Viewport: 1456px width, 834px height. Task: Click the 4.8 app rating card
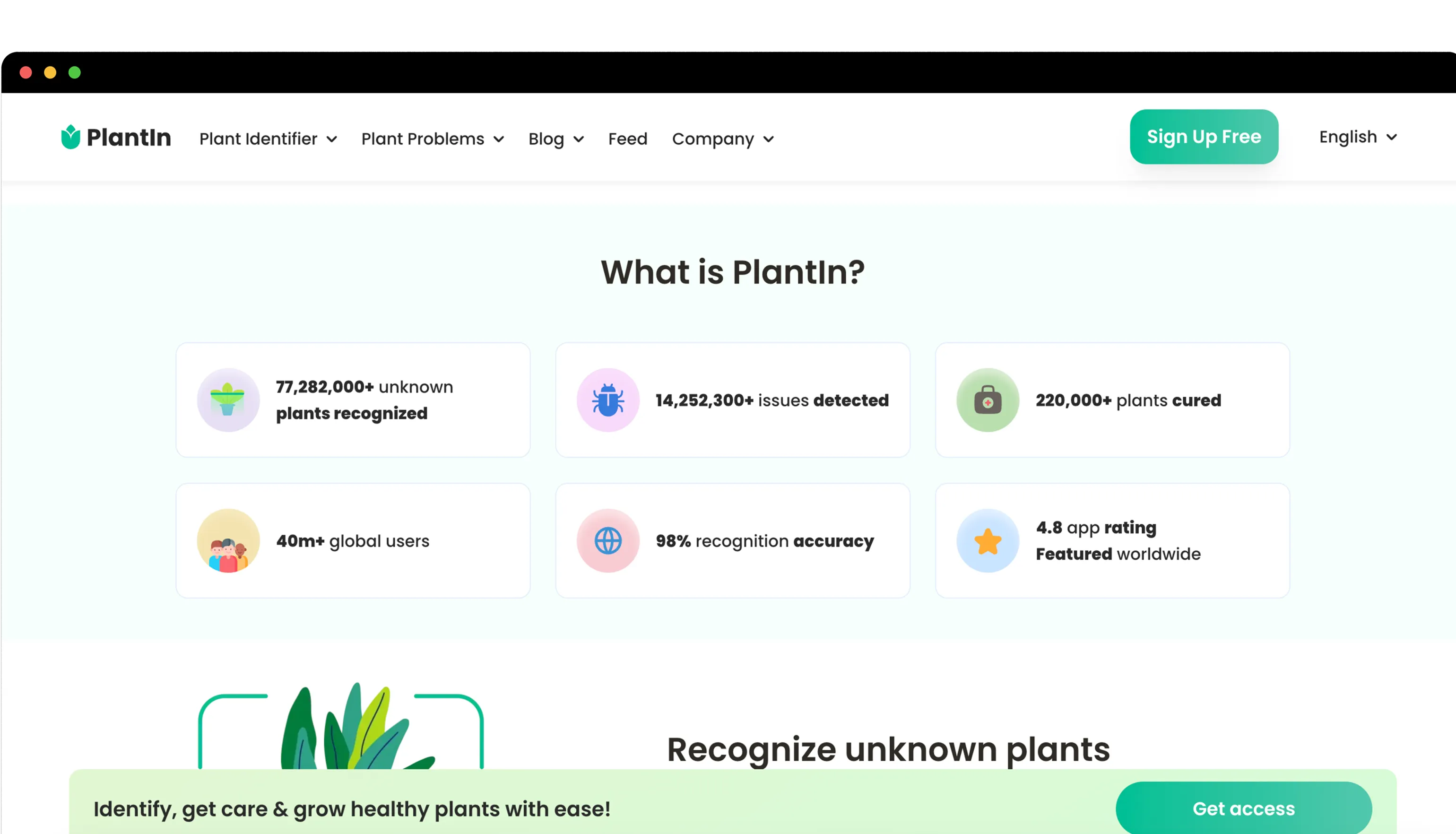click(1112, 541)
